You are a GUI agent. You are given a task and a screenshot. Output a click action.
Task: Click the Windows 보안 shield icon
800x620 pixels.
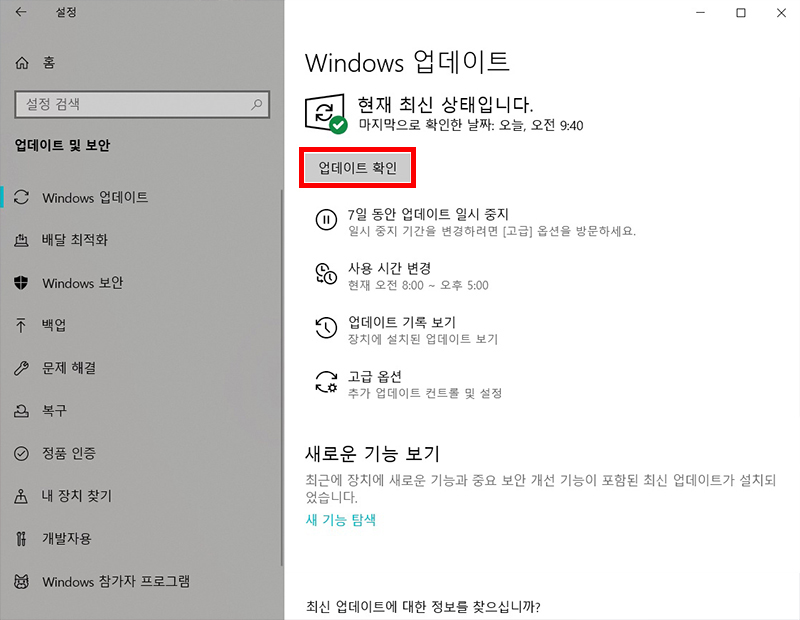point(21,283)
